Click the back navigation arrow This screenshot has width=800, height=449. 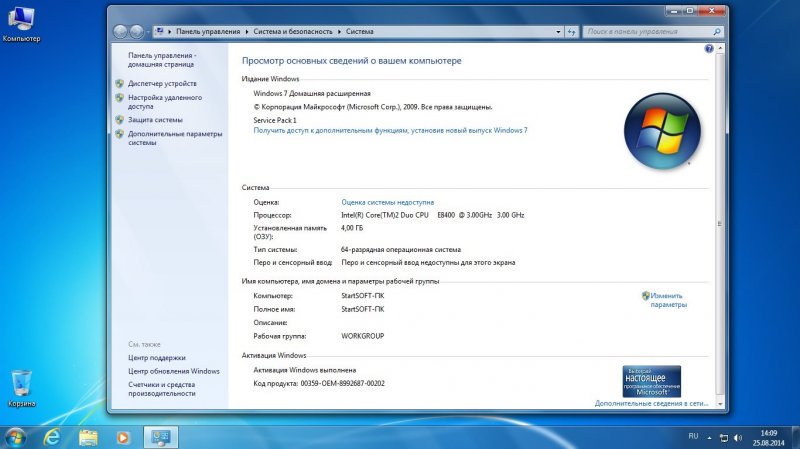(x=120, y=32)
